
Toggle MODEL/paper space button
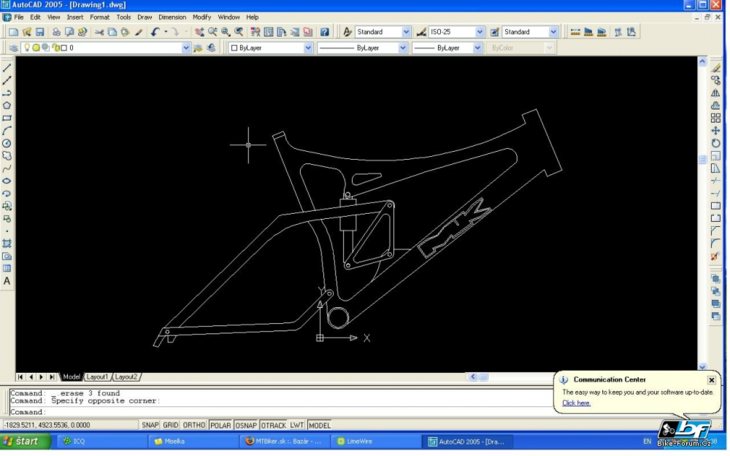point(320,426)
